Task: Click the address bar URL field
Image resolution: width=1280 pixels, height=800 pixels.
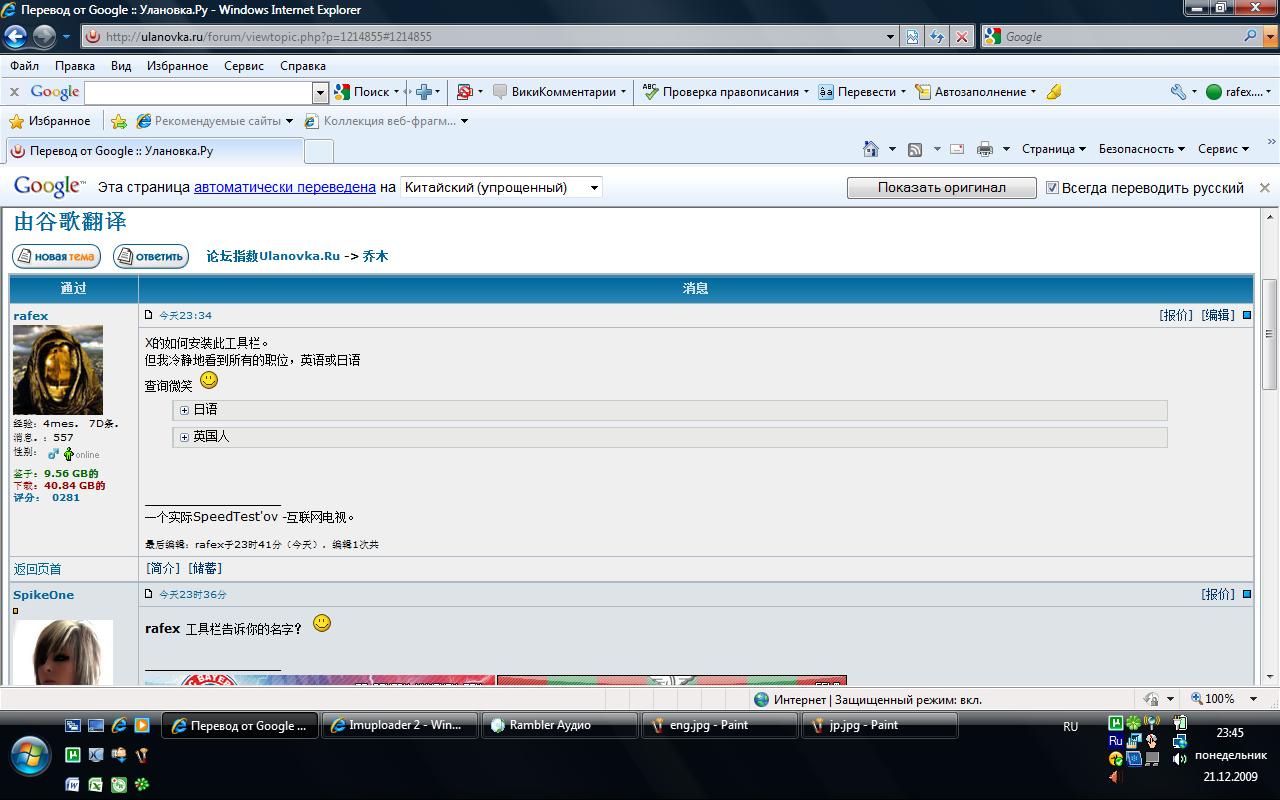Action: (x=490, y=37)
